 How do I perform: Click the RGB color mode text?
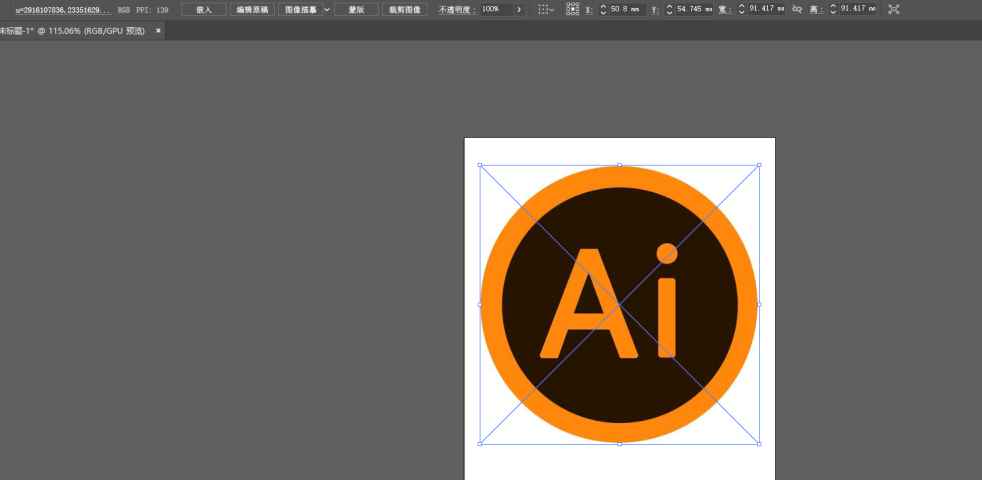tap(124, 10)
